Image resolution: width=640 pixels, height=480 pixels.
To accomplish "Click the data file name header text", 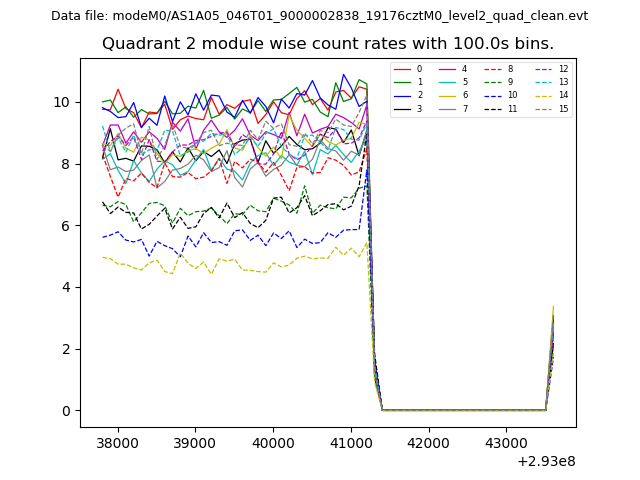I will [x=319, y=16].
